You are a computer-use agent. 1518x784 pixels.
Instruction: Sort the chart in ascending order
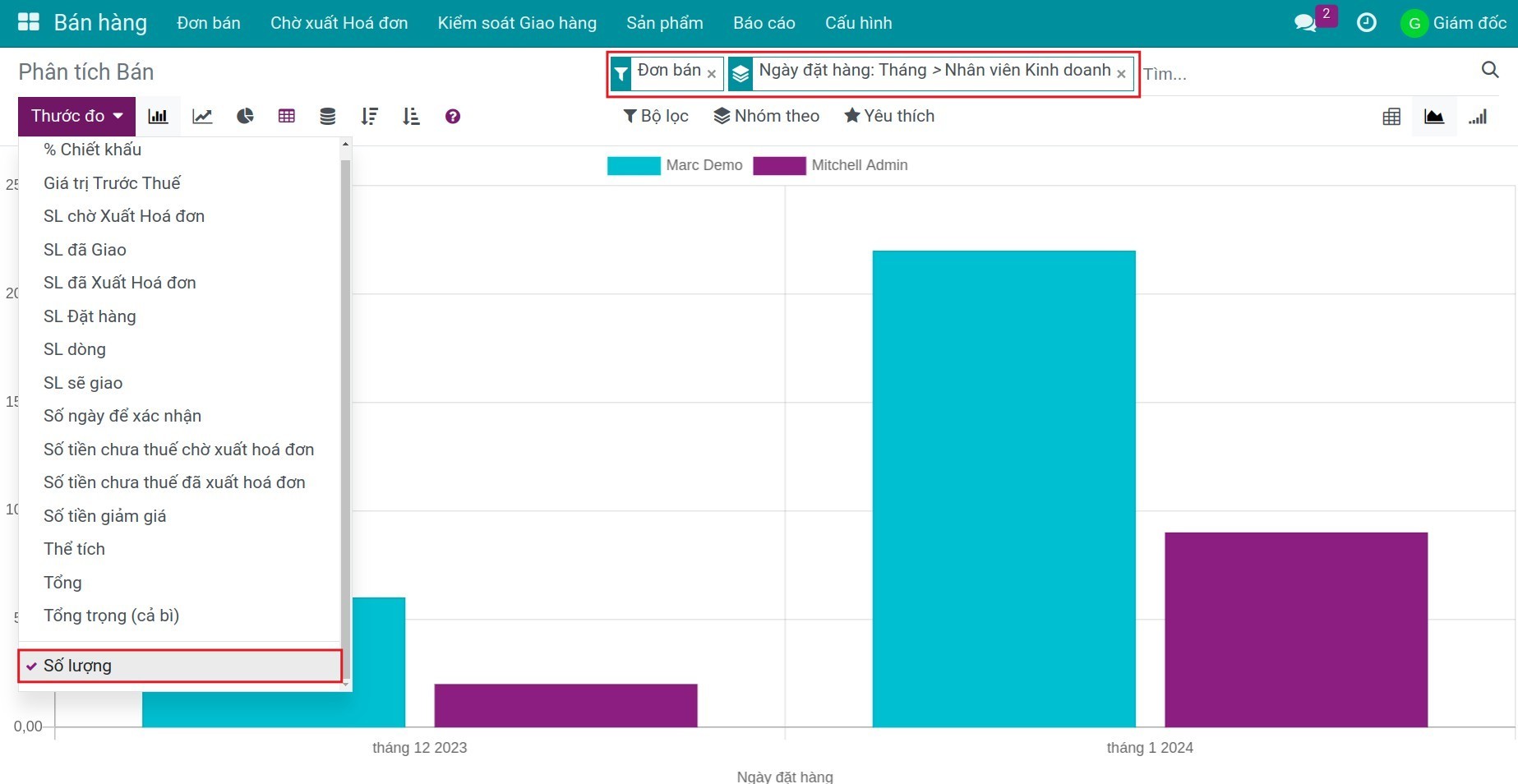click(x=411, y=117)
